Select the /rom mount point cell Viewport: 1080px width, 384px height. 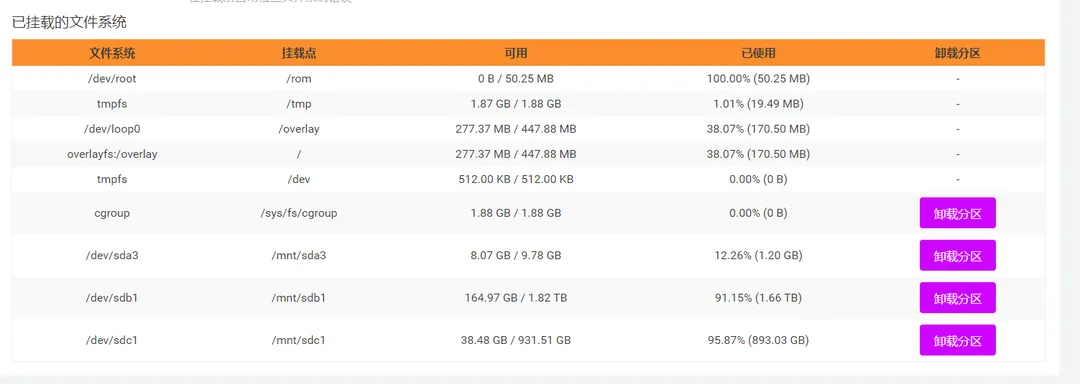299,78
